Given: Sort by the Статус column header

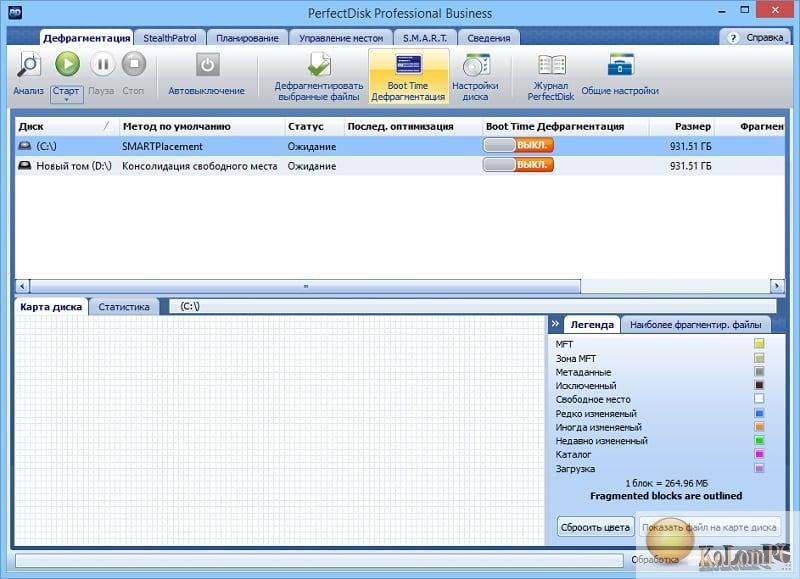Looking at the screenshot, I should pyautogui.click(x=314, y=127).
